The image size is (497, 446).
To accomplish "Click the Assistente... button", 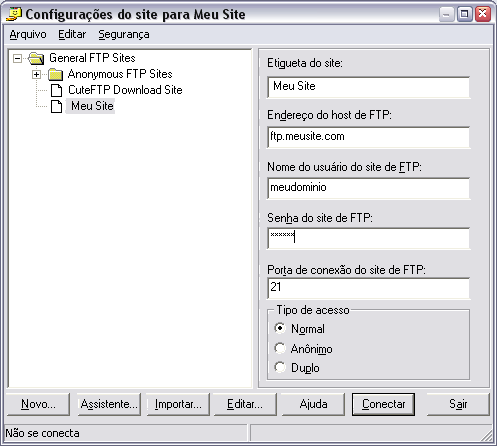I will [x=109, y=404].
